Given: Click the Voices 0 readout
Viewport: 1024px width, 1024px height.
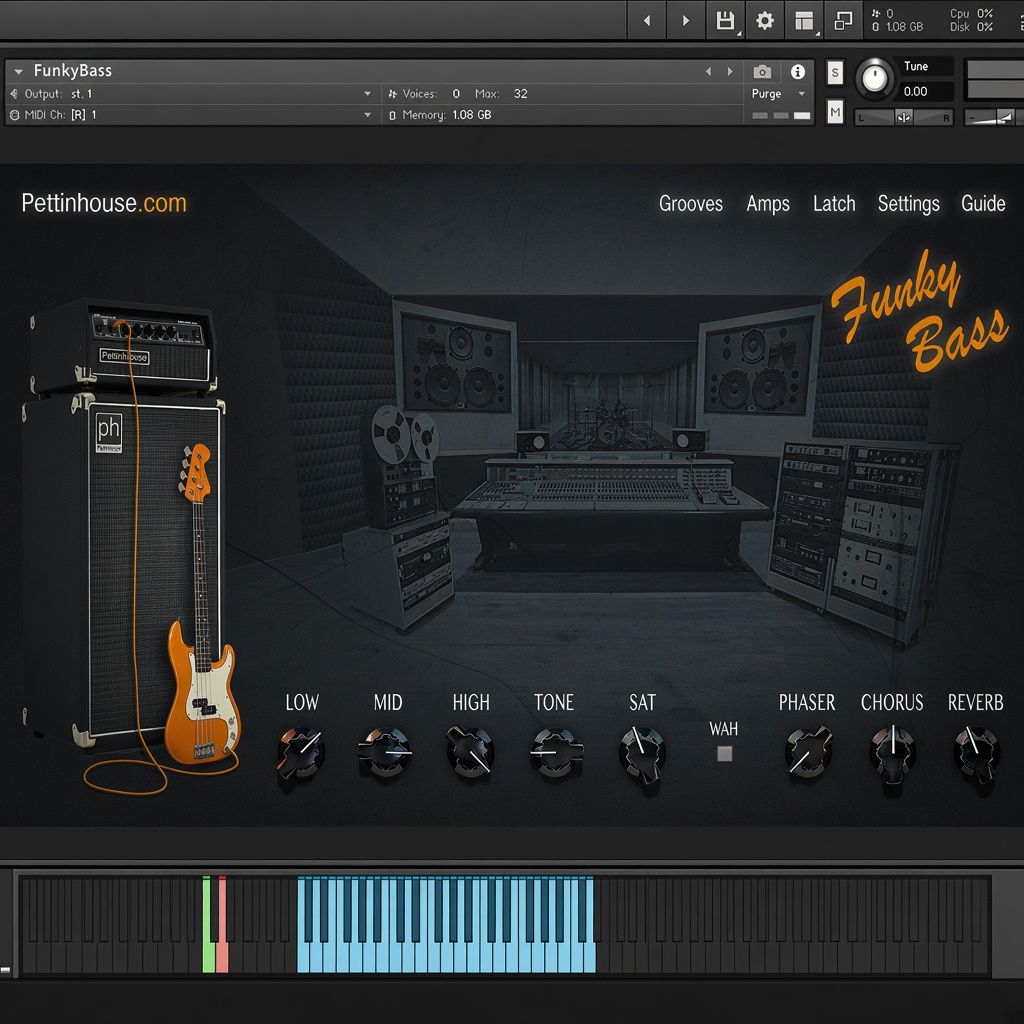Looking at the screenshot, I should [424, 94].
